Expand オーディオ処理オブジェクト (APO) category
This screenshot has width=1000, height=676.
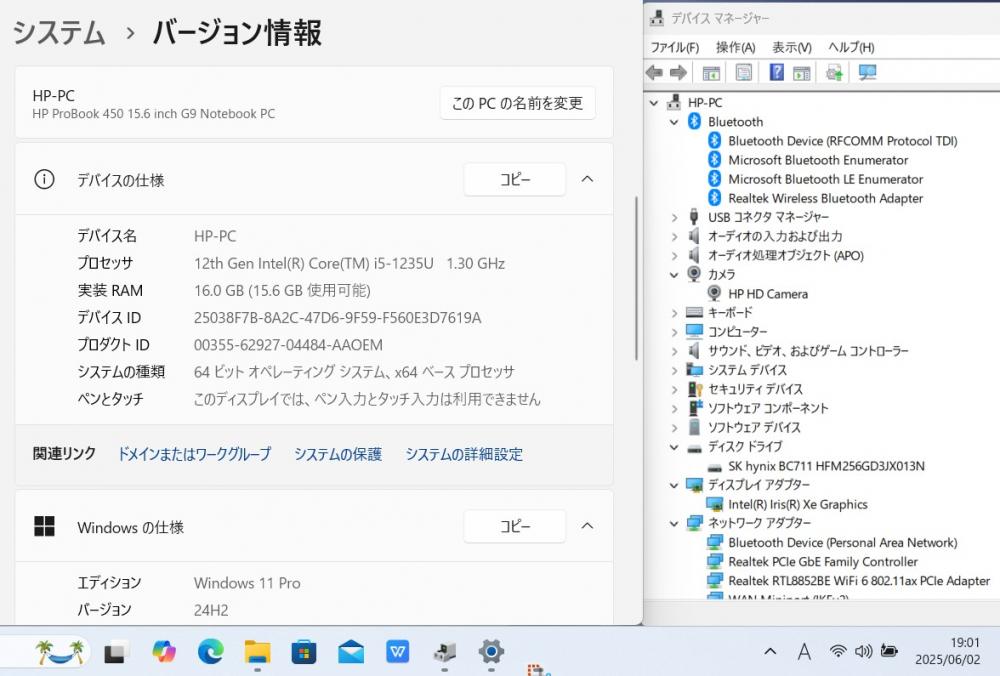(x=674, y=256)
